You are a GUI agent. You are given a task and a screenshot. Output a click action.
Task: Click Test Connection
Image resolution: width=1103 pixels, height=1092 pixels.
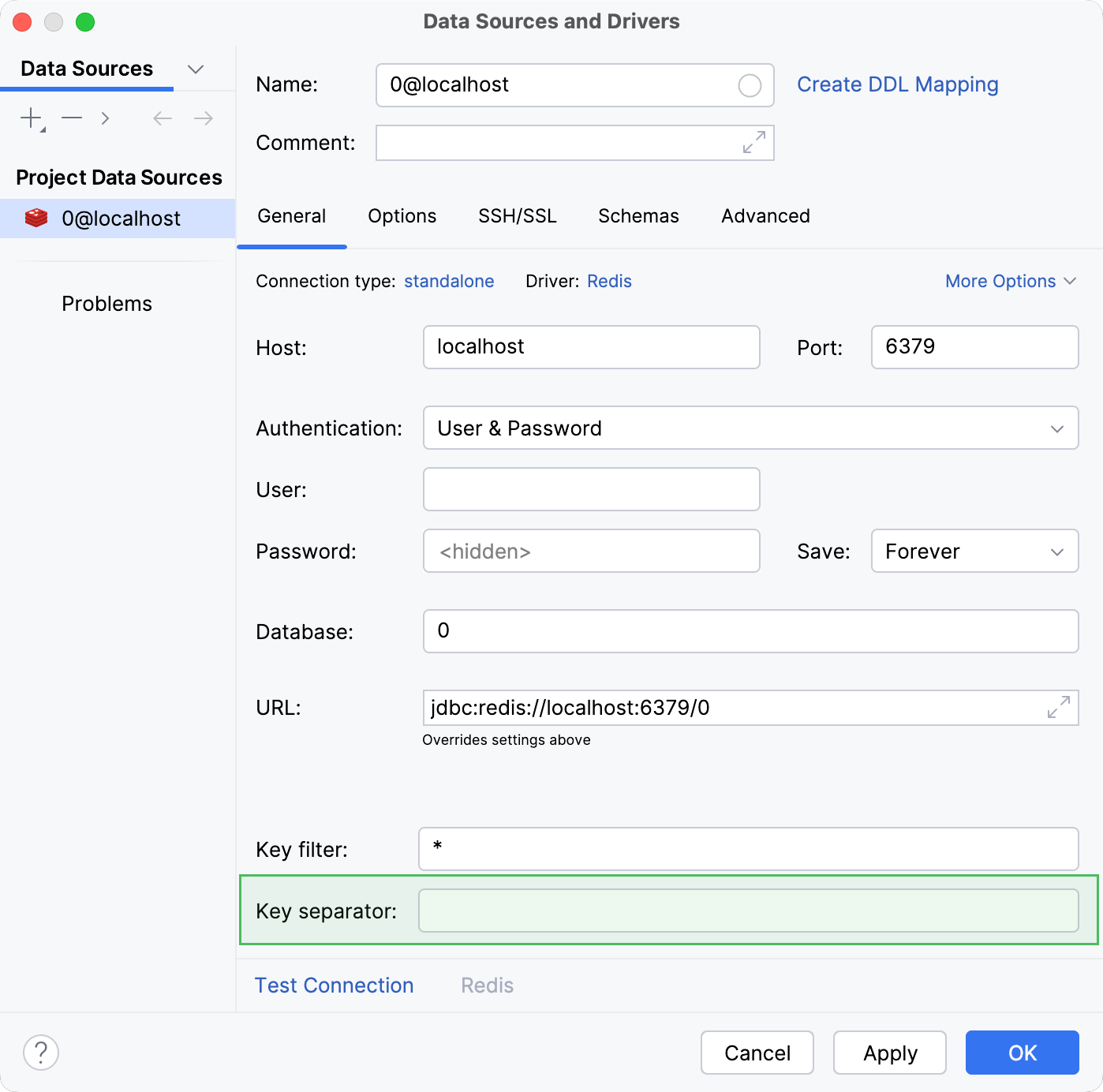(334, 985)
